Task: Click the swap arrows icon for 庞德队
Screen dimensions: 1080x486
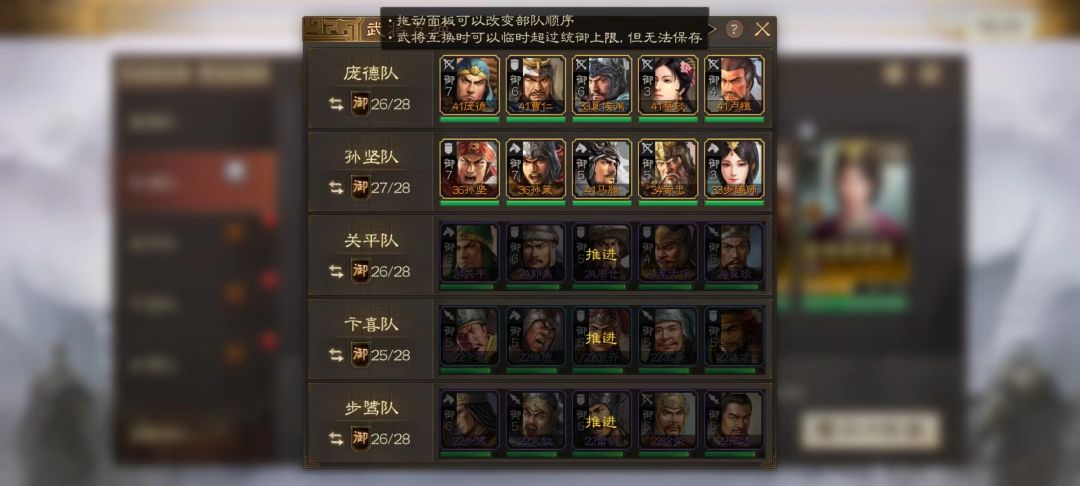Action: [x=336, y=104]
